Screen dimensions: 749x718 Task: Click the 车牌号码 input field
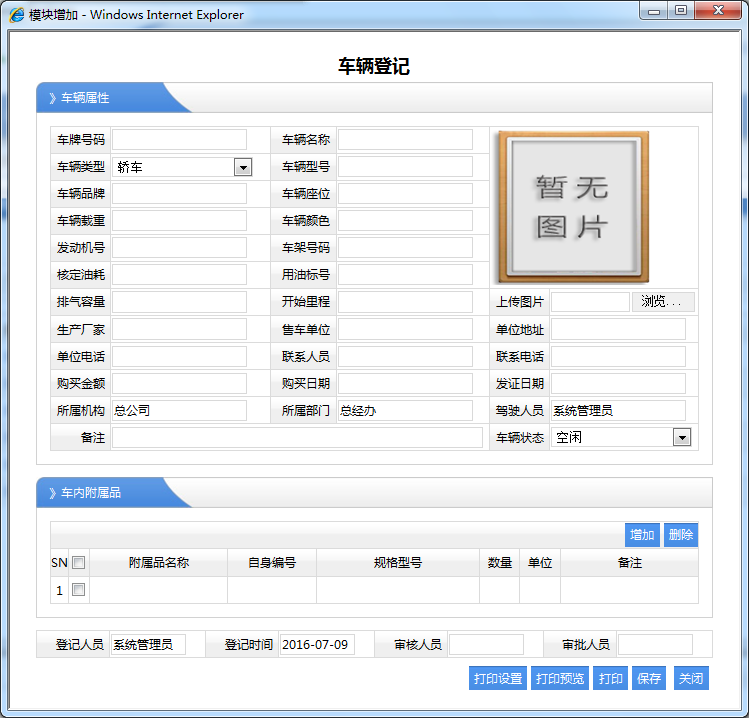179,140
